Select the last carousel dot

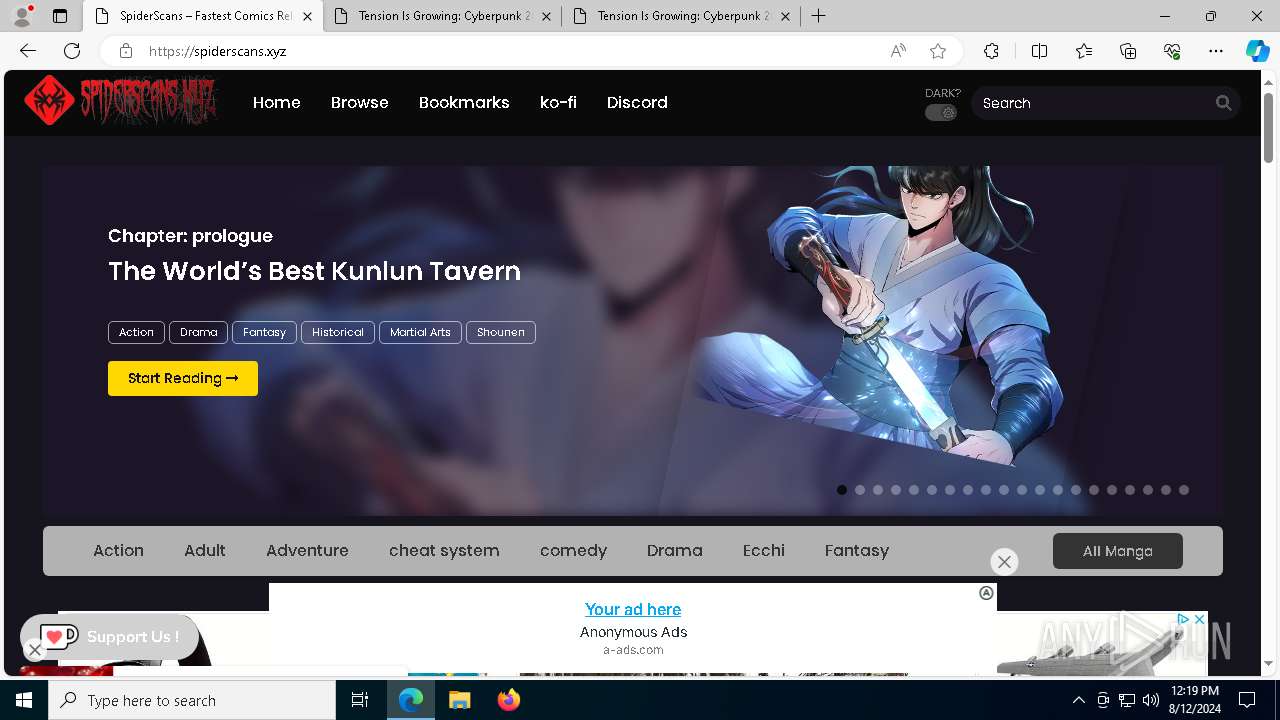[1184, 490]
